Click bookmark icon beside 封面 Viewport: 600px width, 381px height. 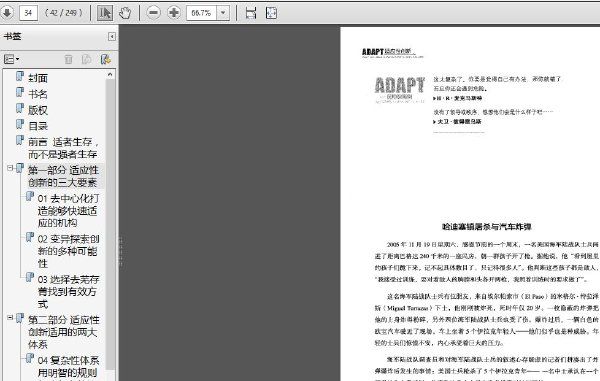click(20, 76)
